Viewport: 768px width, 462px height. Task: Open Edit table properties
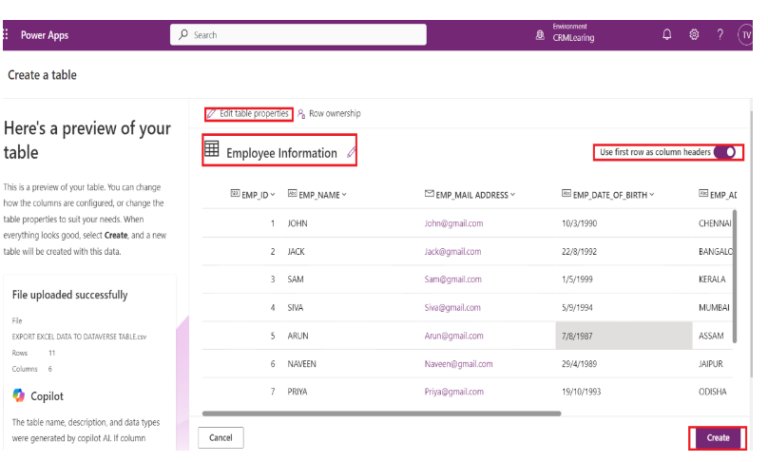pos(248,114)
